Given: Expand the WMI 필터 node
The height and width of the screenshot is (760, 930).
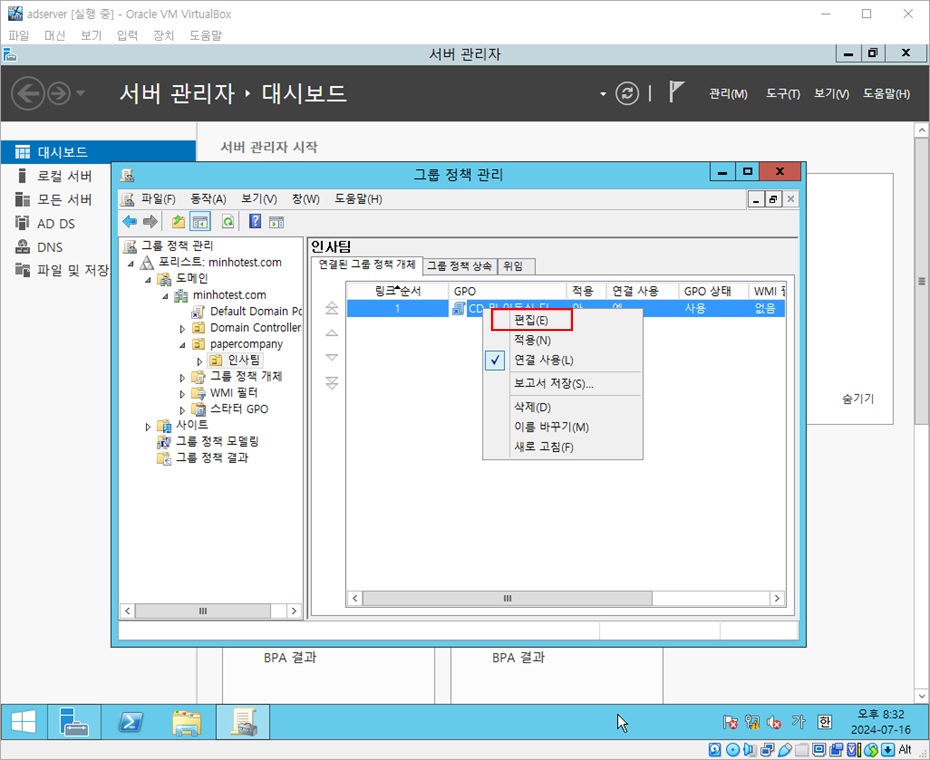Looking at the screenshot, I should [x=182, y=393].
